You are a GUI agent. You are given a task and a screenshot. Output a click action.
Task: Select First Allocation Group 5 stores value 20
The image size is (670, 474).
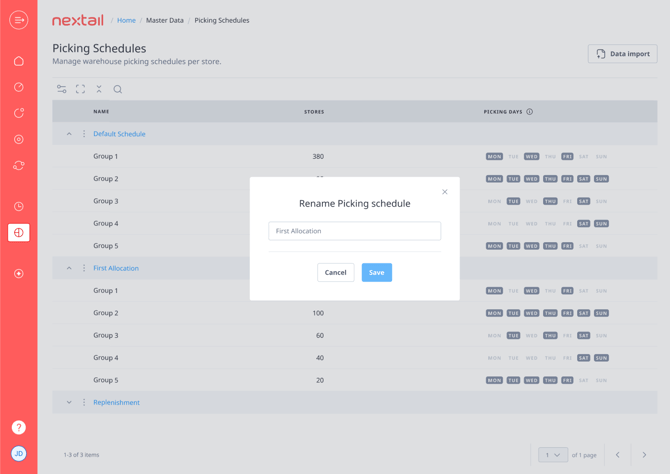320,380
